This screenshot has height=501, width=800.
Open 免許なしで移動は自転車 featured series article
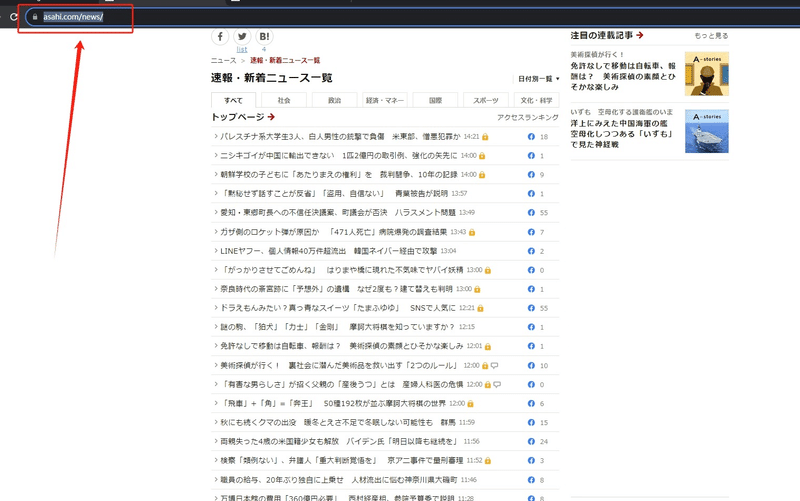[x=622, y=76]
